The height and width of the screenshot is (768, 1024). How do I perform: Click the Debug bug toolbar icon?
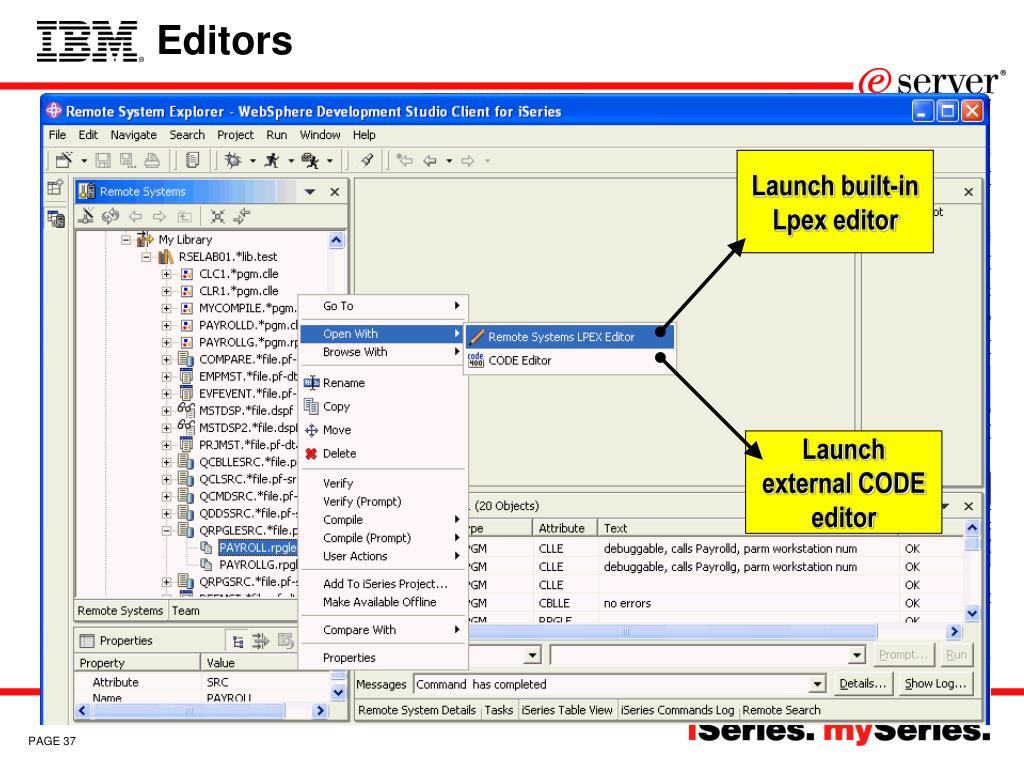coord(233,160)
